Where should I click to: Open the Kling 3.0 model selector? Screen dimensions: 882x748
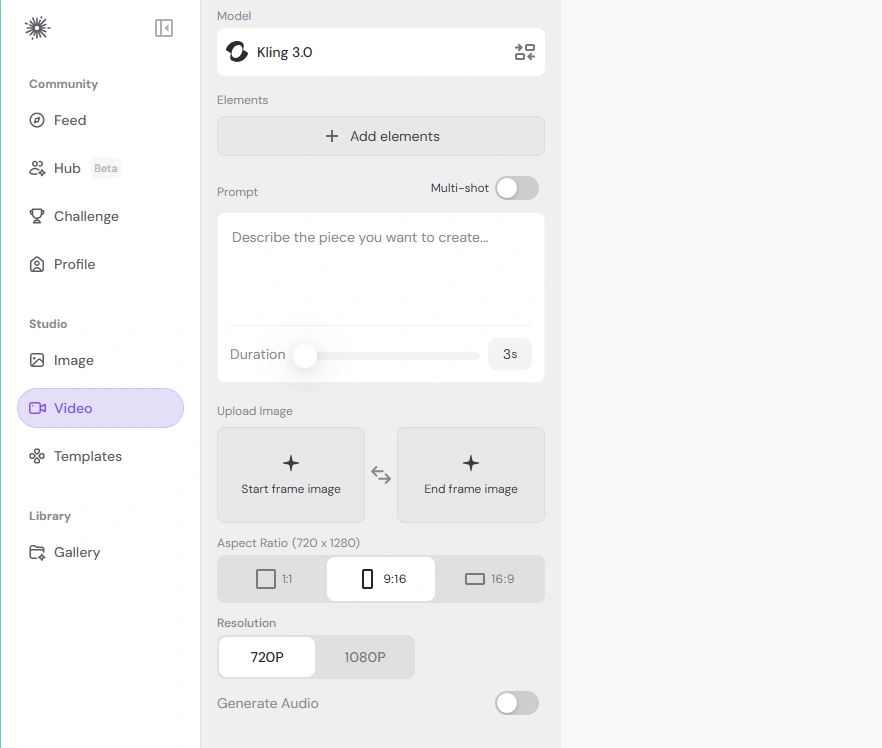click(x=360, y=52)
